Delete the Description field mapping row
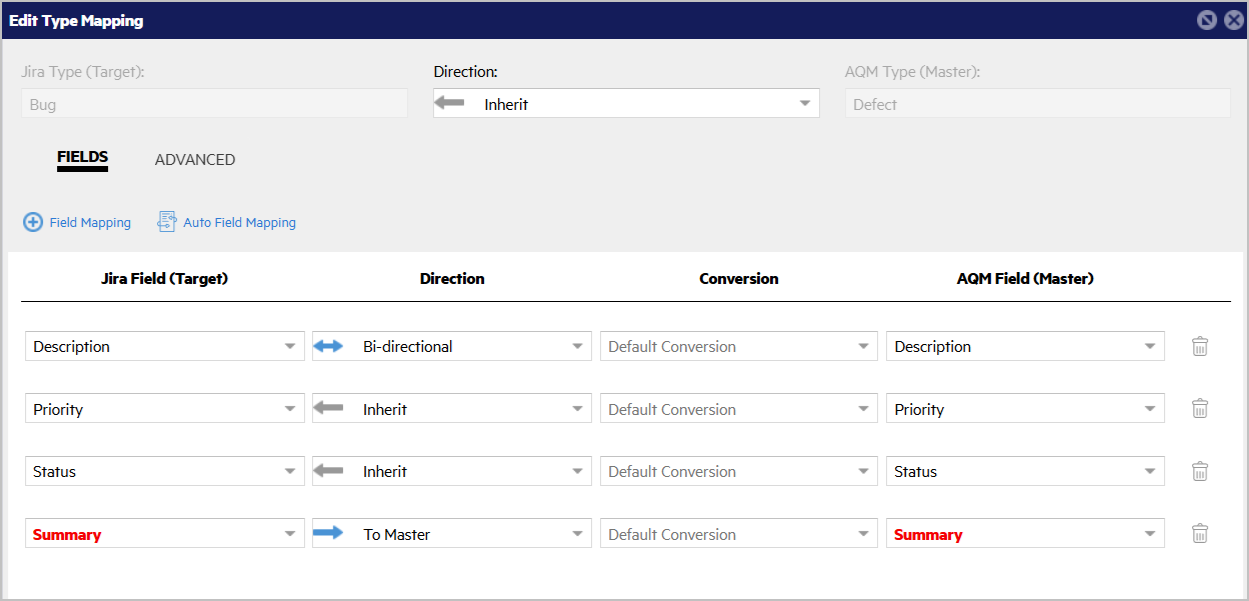The height and width of the screenshot is (601, 1249). 1200,347
